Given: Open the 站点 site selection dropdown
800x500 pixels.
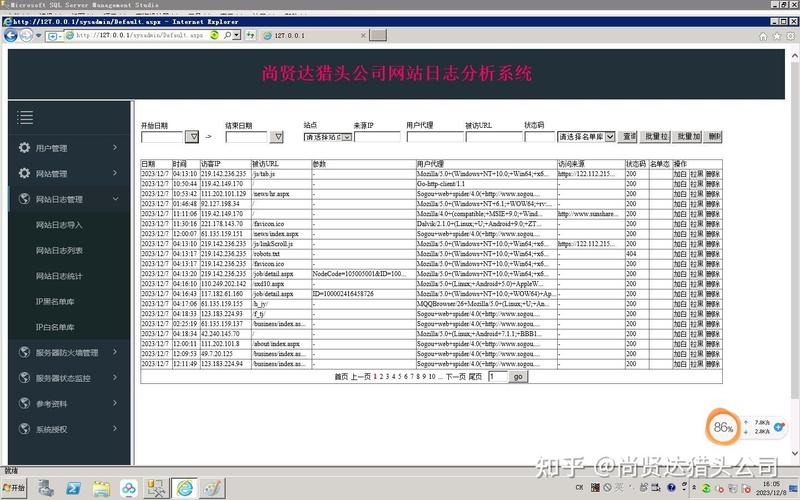Looking at the screenshot, I should (328, 137).
